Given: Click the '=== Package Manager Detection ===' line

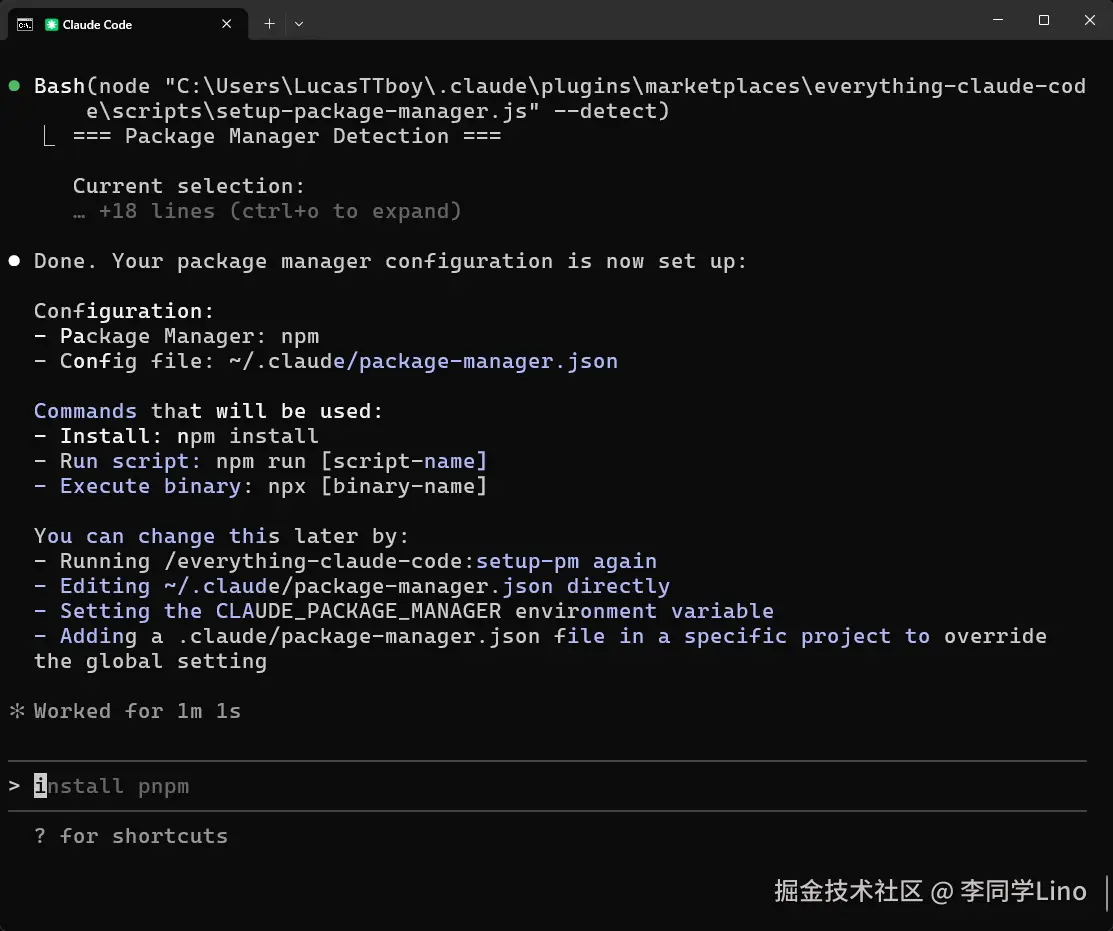Looking at the screenshot, I should point(287,136).
